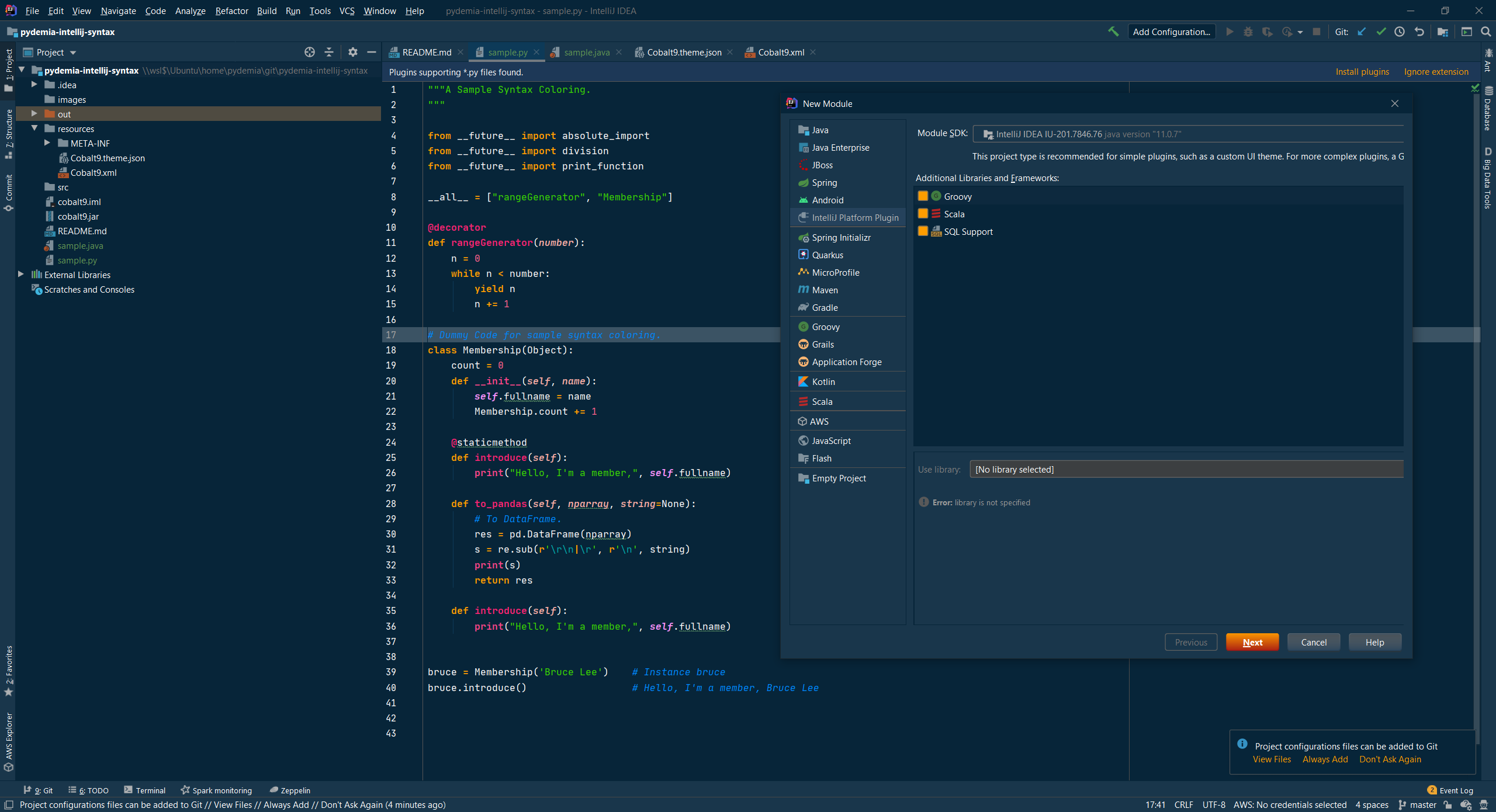The width and height of the screenshot is (1496, 812).
Task: Expand the META-INF folder
Action: click(x=47, y=143)
